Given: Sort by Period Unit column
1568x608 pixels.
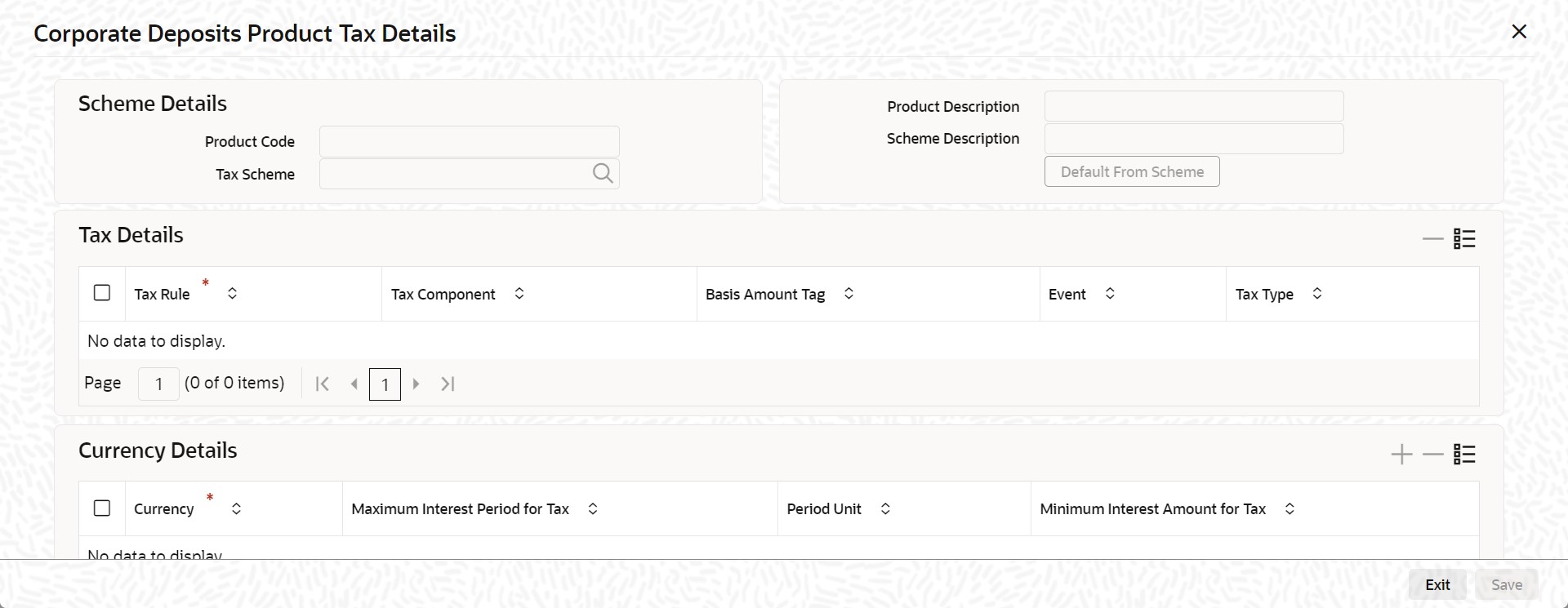Looking at the screenshot, I should (x=885, y=508).
